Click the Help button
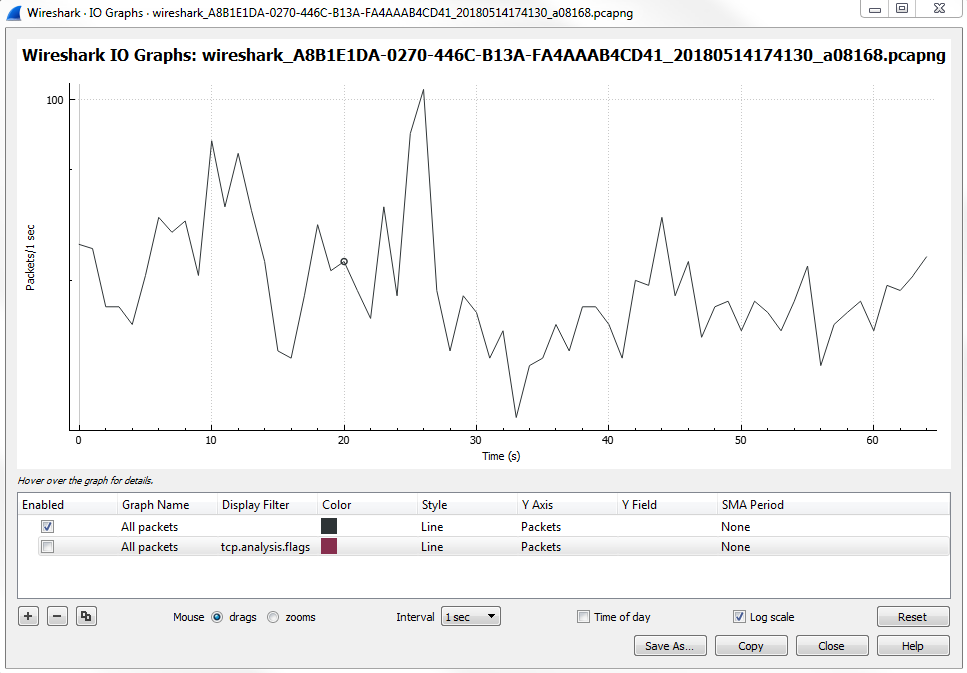Screen dimensions: 967x673 (x=913, y=646)
